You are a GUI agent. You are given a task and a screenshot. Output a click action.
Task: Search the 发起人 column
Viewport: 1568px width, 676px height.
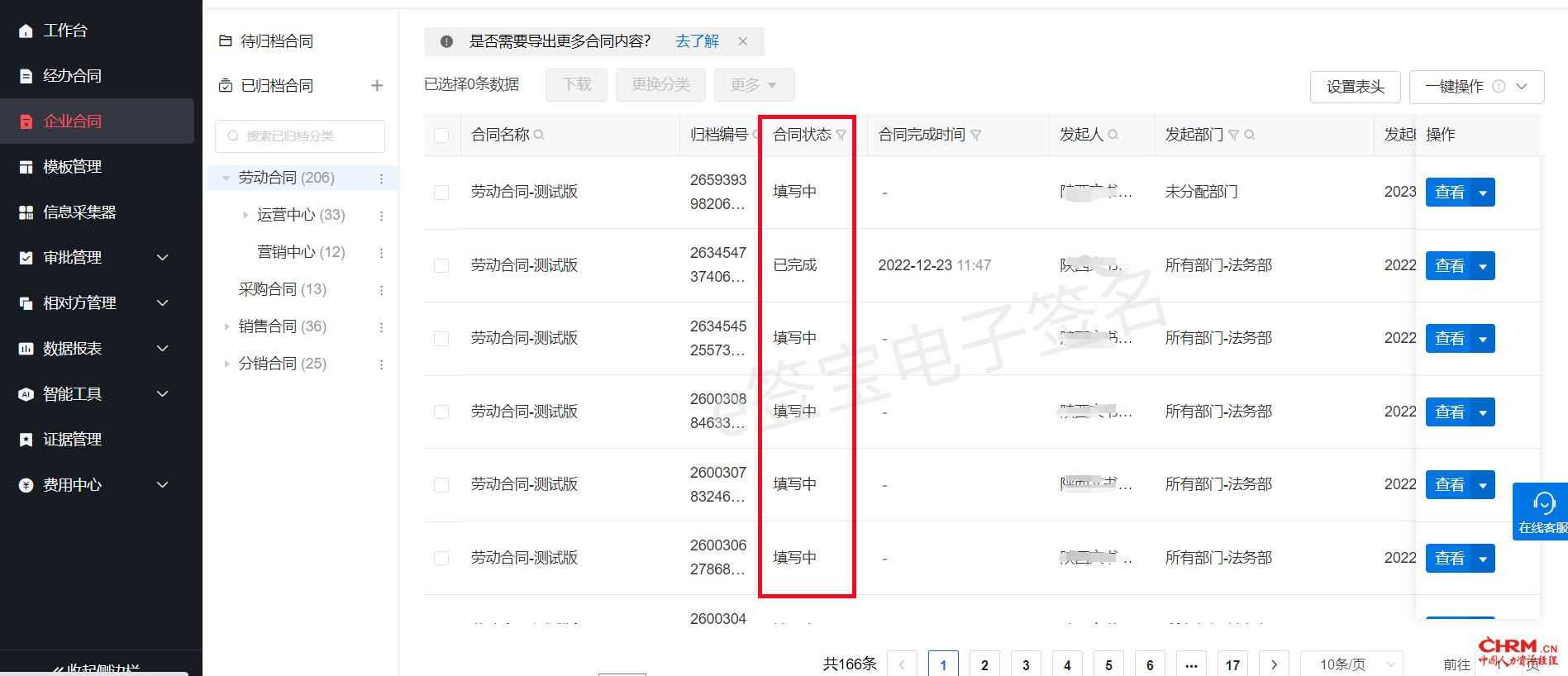coord(1113,135)
